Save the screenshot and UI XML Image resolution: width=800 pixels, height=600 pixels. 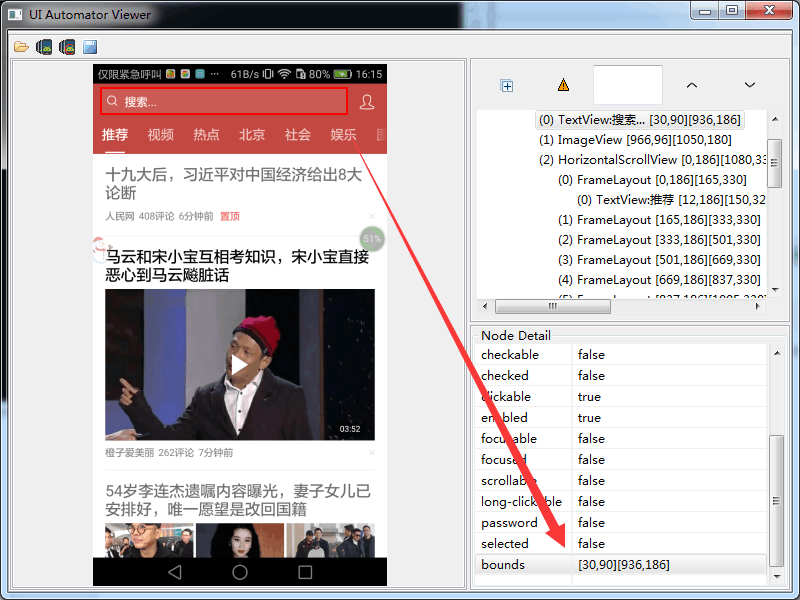pyautogui.click(x=88, y=45)
